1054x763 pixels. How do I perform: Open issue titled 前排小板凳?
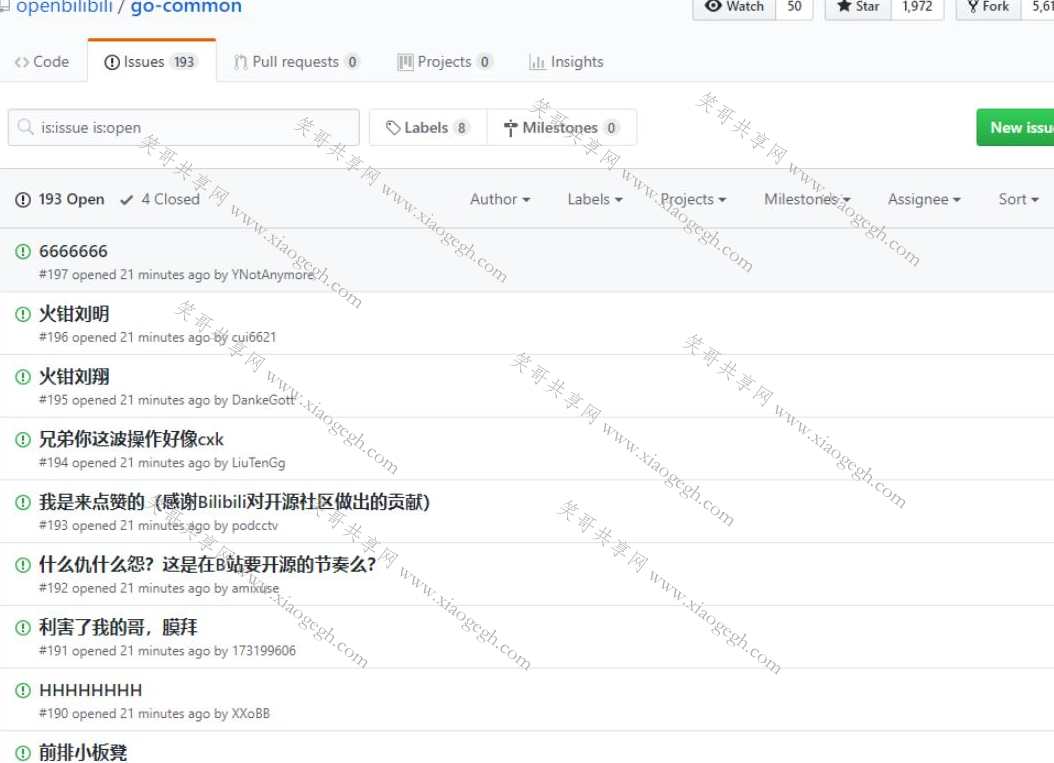(x=83, y=753)
